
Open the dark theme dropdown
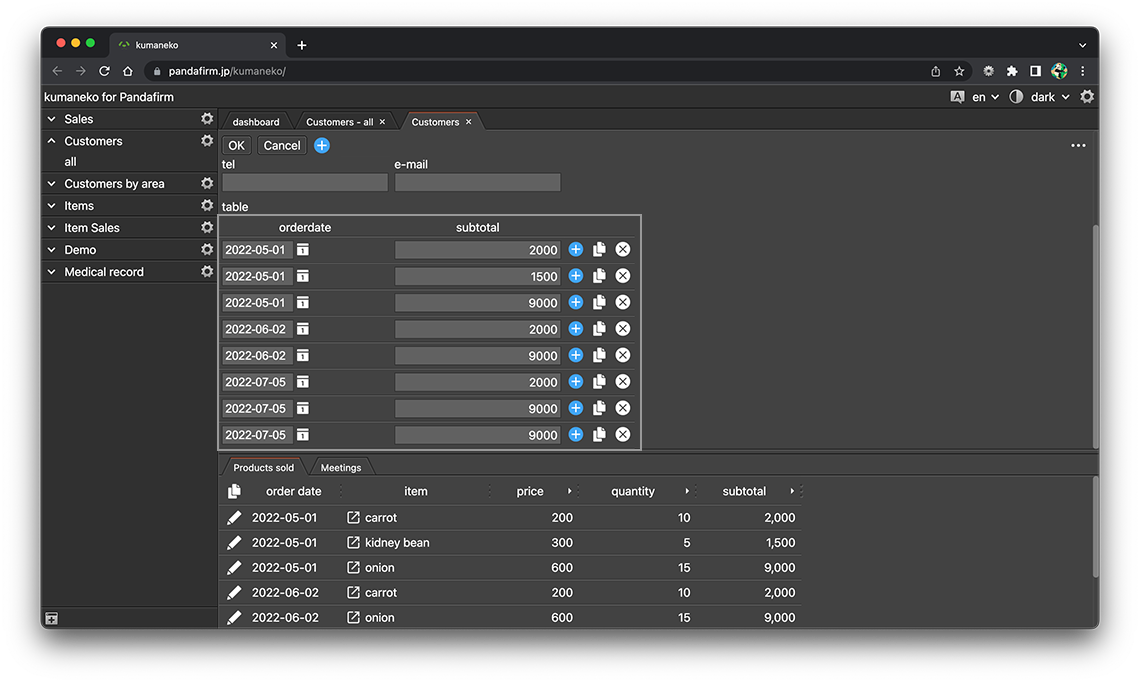point(1049,97)
